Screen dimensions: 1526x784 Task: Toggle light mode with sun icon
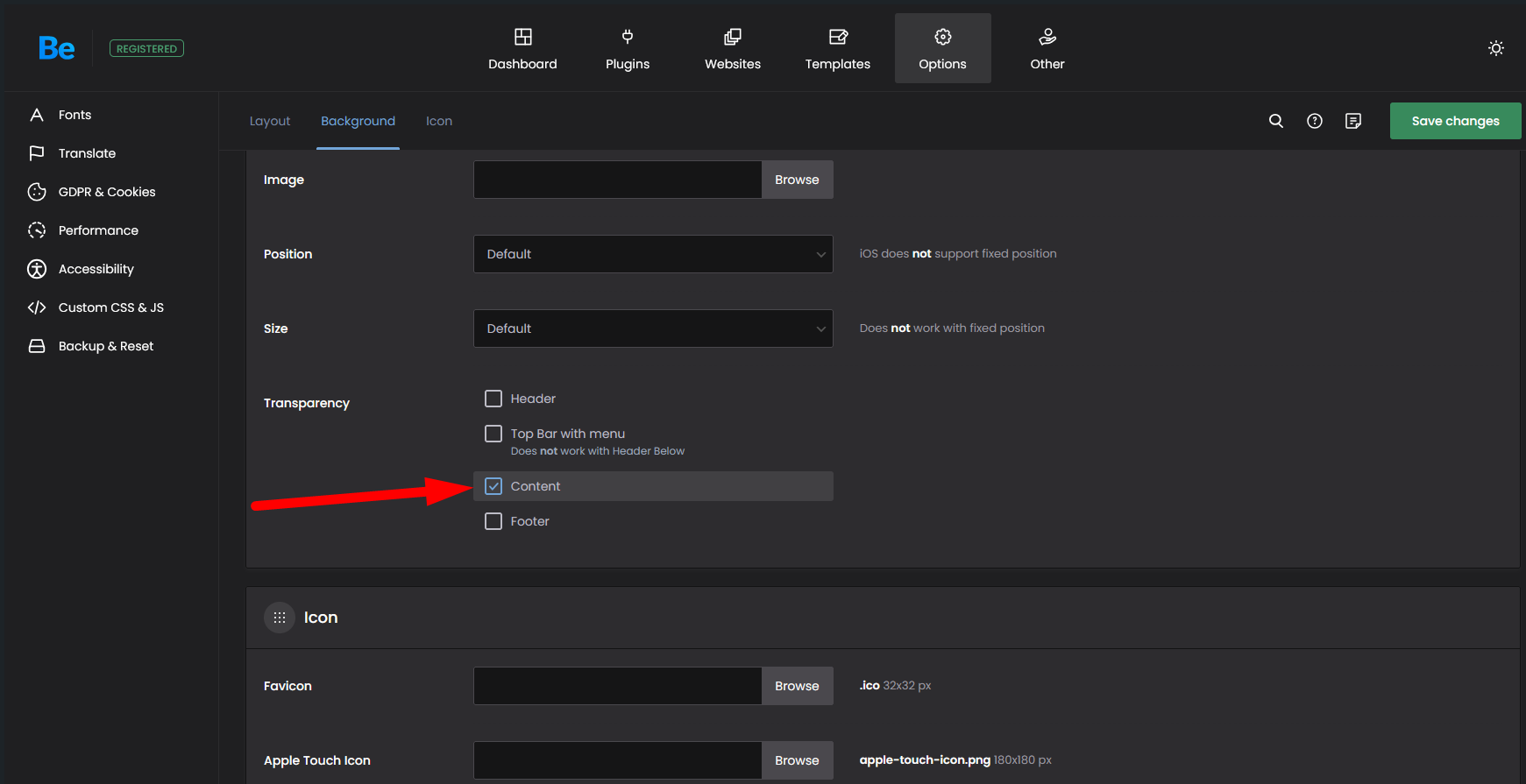click(1496, 48)
